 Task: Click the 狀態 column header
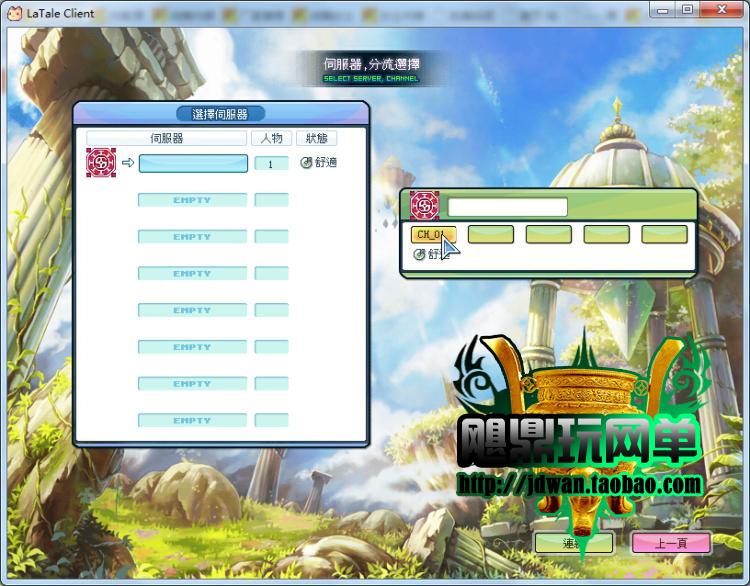point(316,138)
